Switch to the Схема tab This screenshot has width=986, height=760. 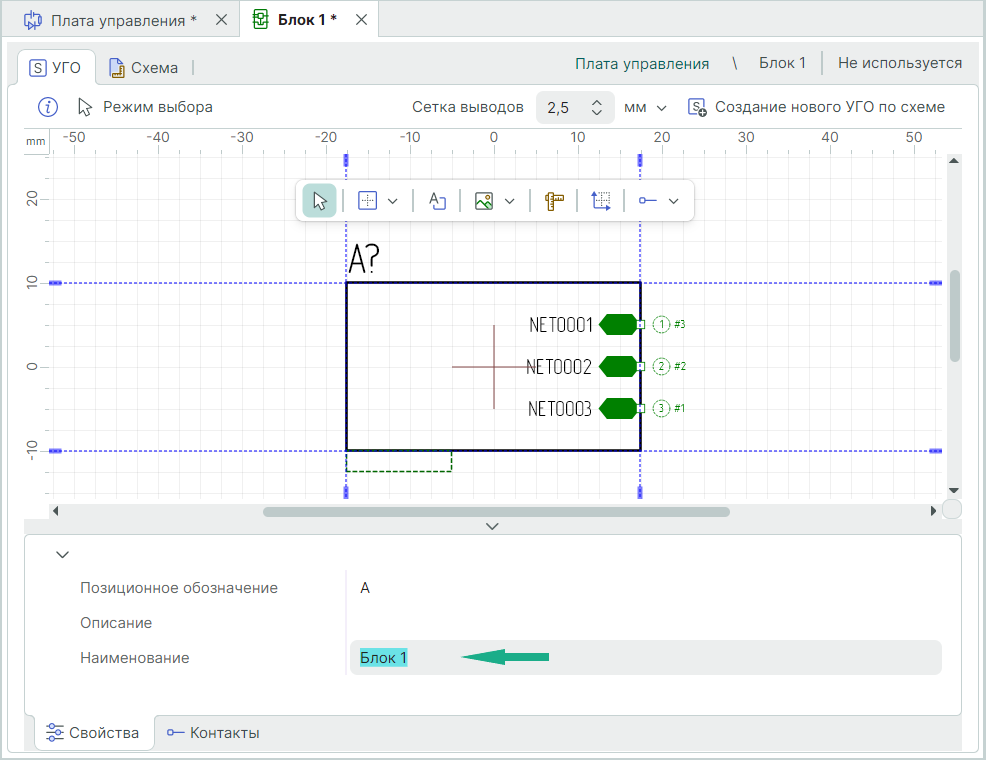144,68
